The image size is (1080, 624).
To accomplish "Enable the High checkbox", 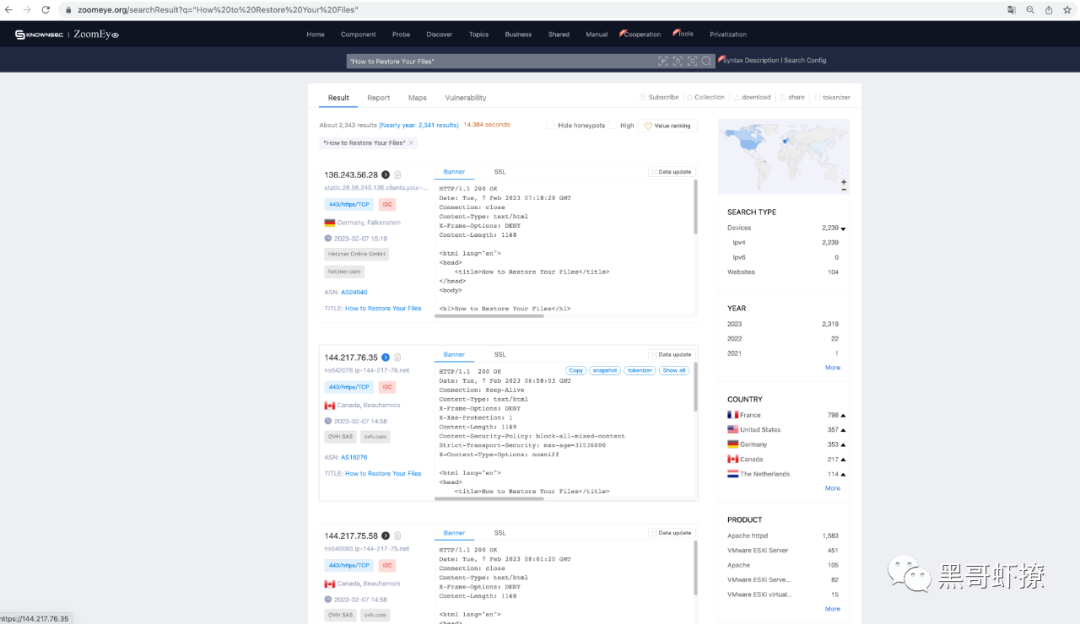I will pos(613,125).
